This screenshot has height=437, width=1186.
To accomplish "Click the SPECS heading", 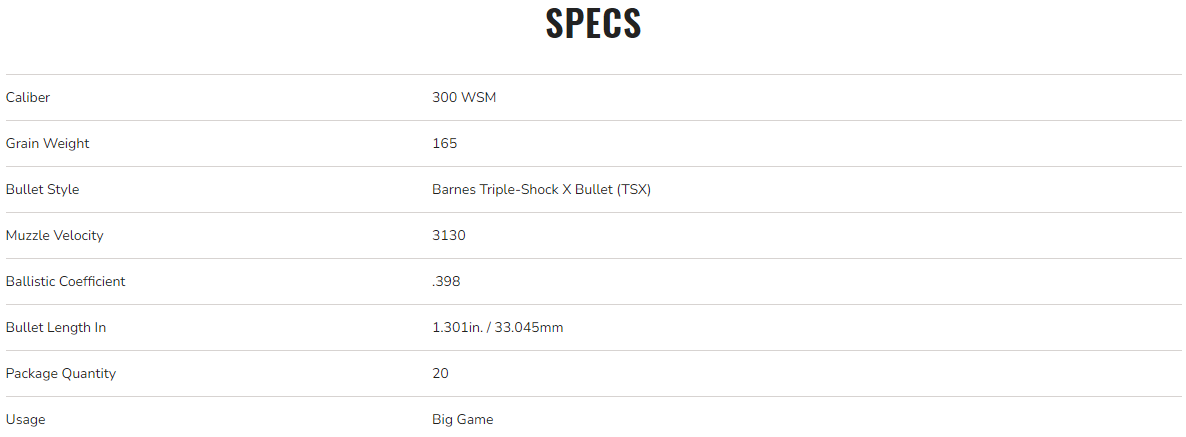I will tap(593, 24).
